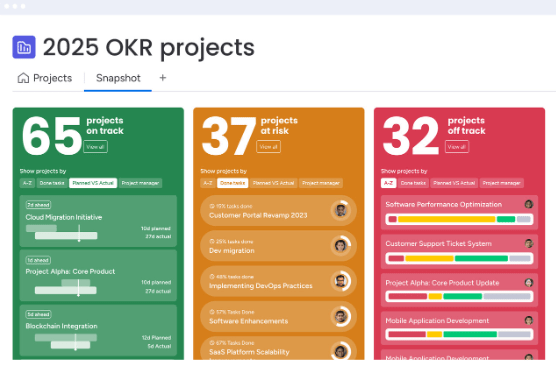Image resolution: width=556 pixels, height=370 pixels.
Task: View all projects off track
Action: [x=457, y=147]
